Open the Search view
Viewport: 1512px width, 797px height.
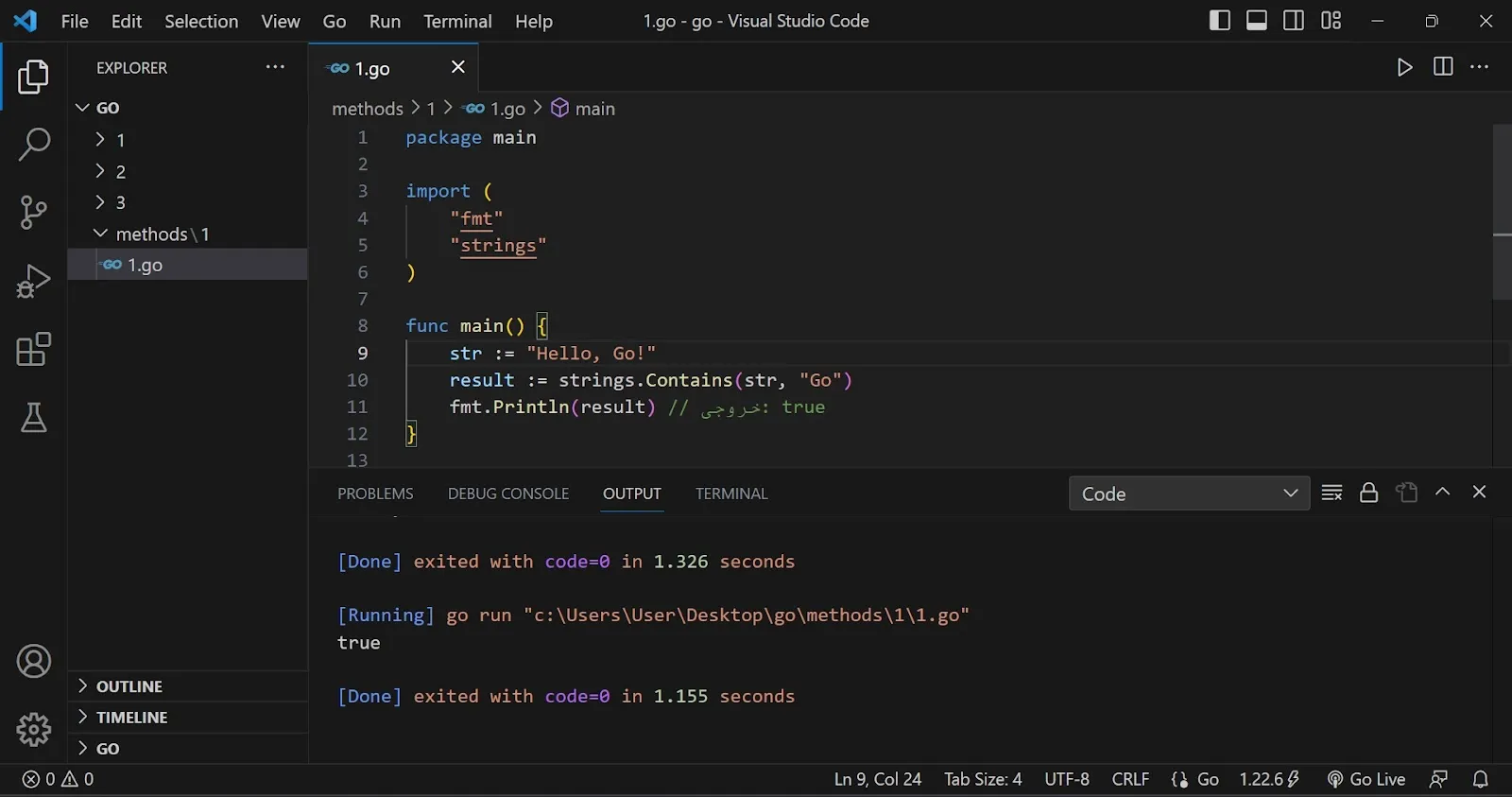coord(33,145)
